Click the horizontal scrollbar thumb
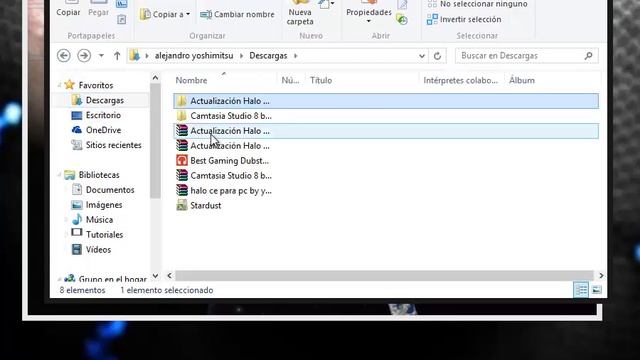Viewport: 640px width, 360px height. click(384, 276)
